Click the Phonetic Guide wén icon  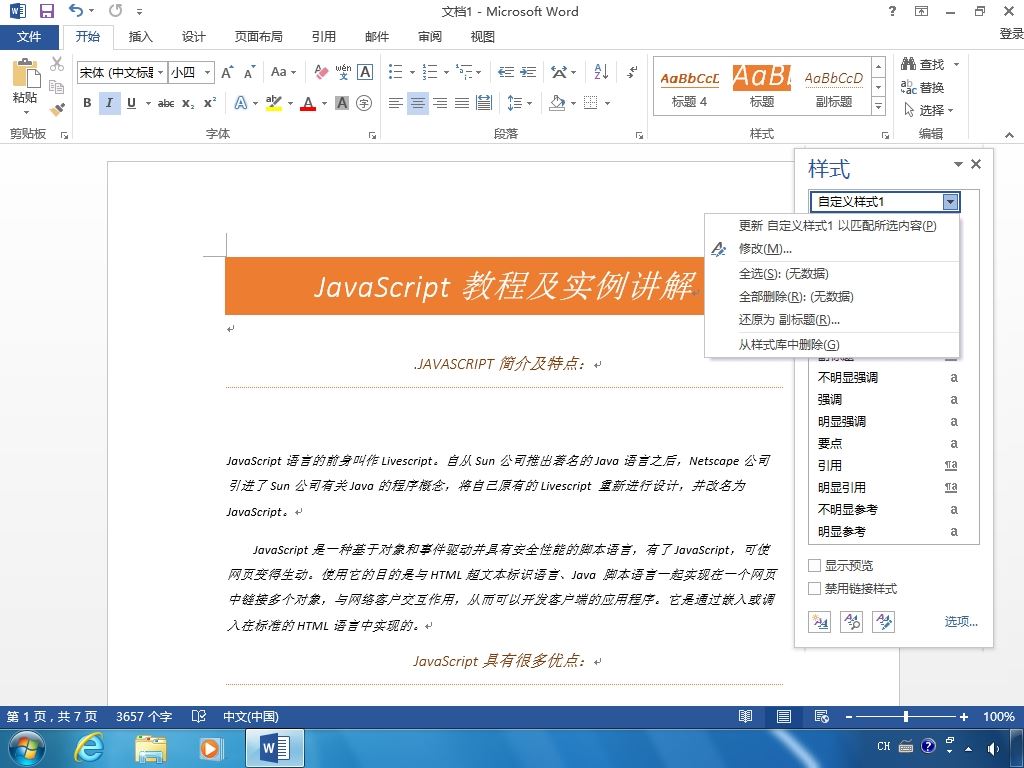[343, 72]
